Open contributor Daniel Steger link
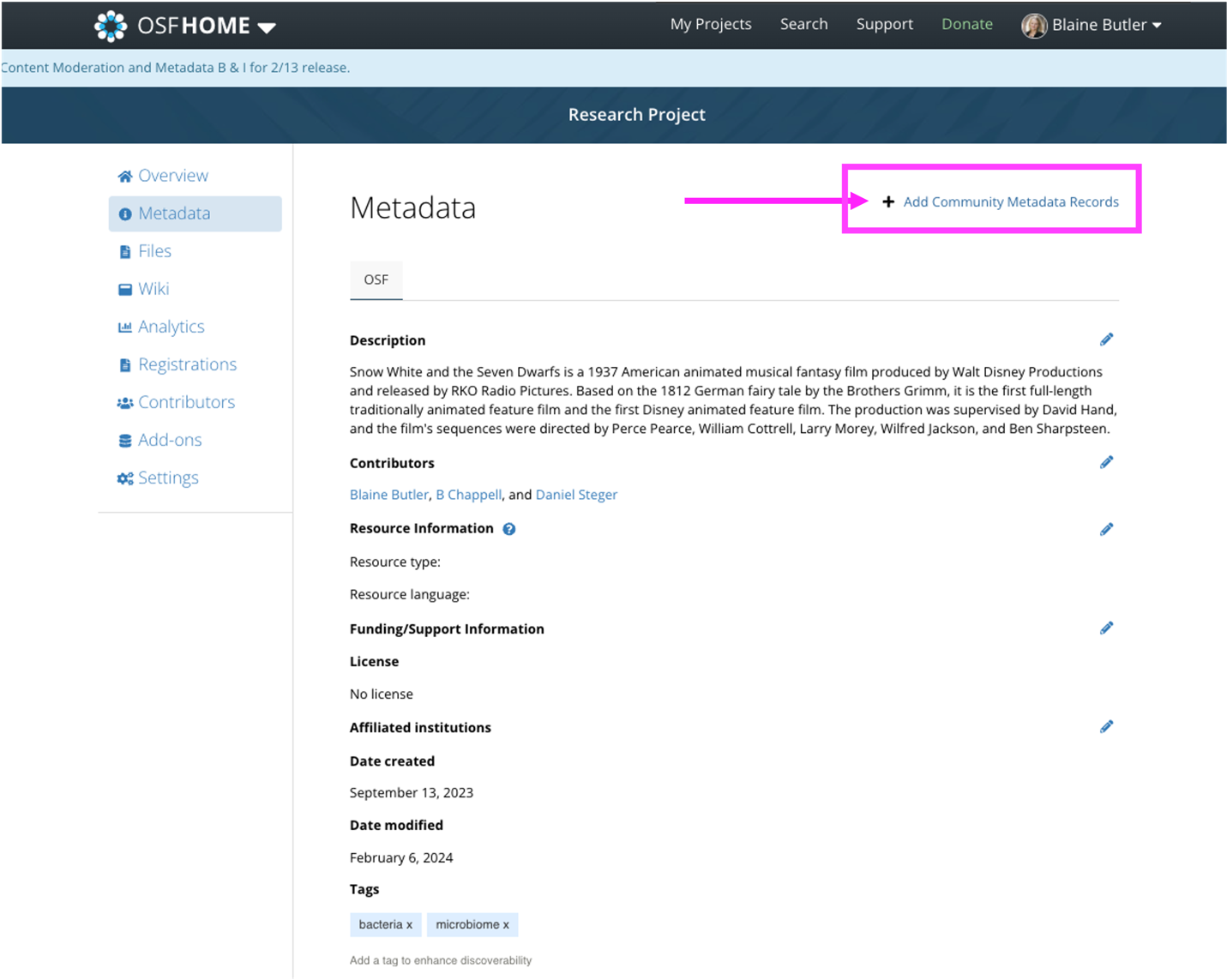 576,495
